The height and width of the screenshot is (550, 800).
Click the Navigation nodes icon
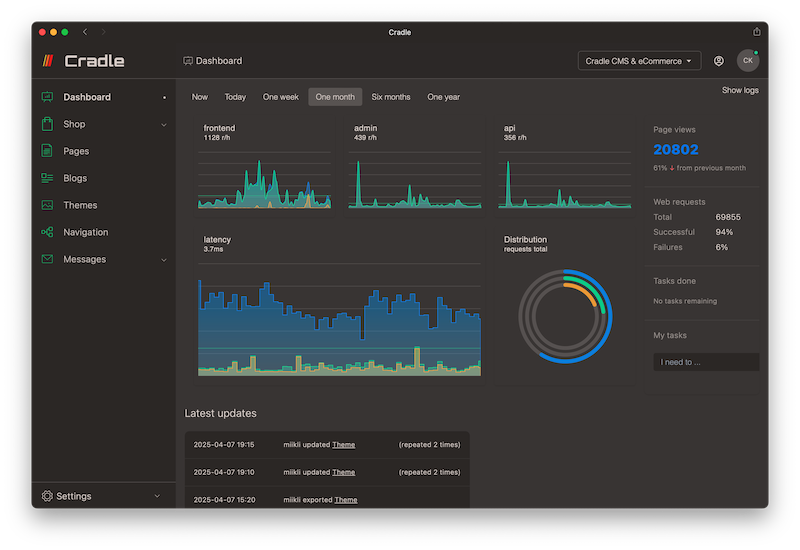coord(47,232)
